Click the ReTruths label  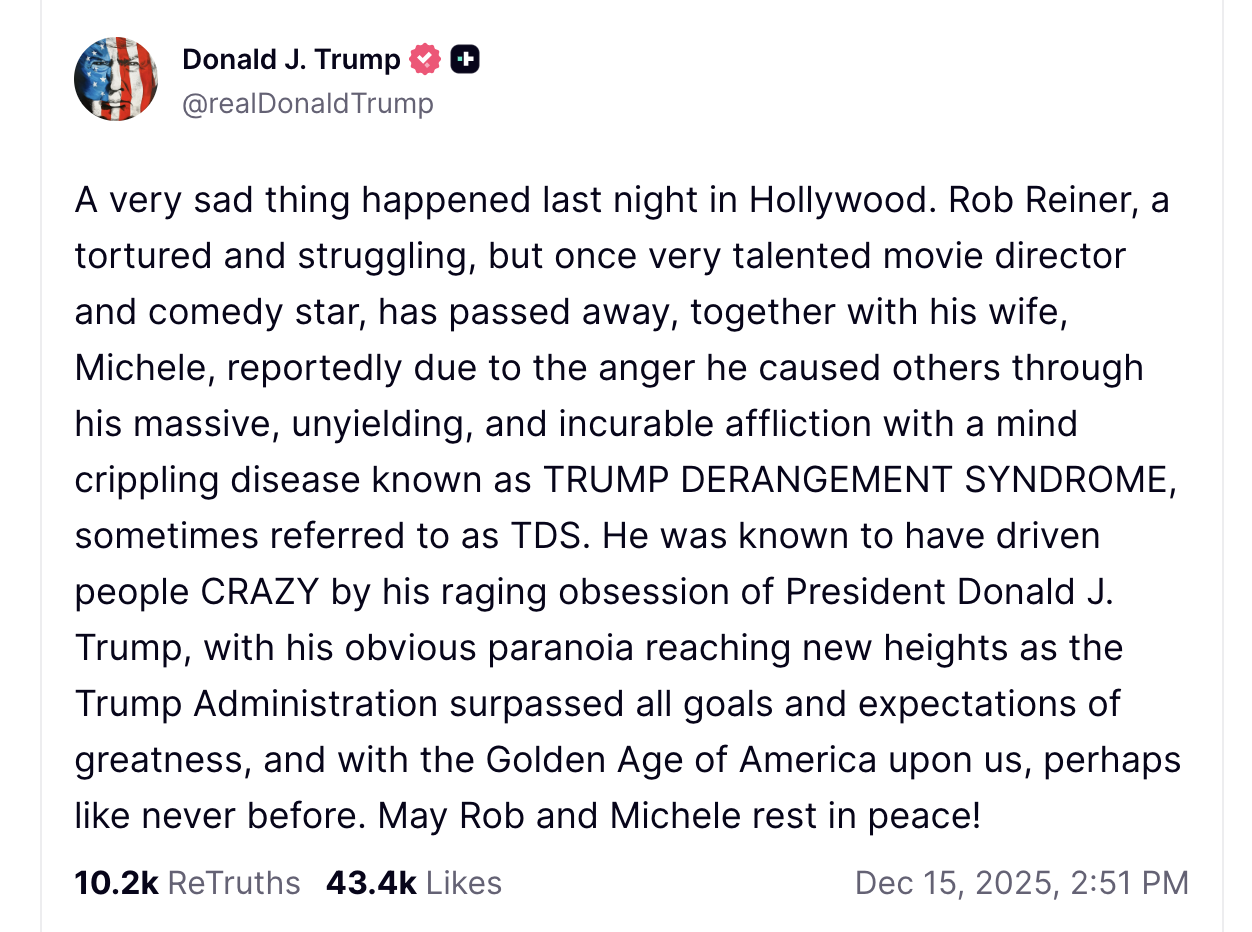234,883
